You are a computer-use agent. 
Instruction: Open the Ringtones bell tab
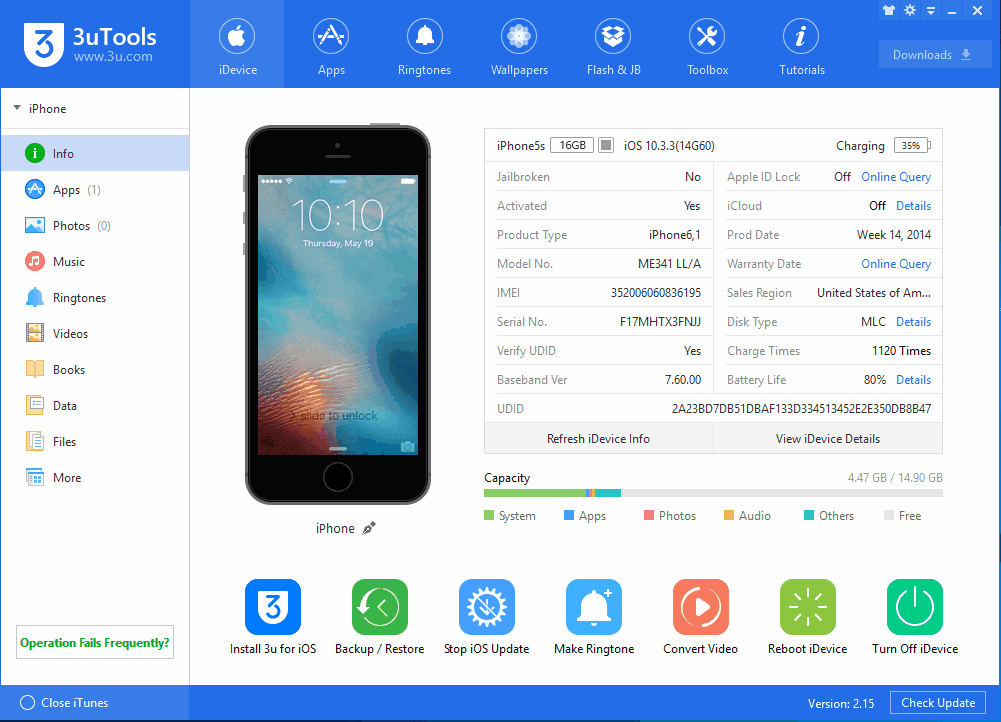pyautogui.click(x=425, y=37)
